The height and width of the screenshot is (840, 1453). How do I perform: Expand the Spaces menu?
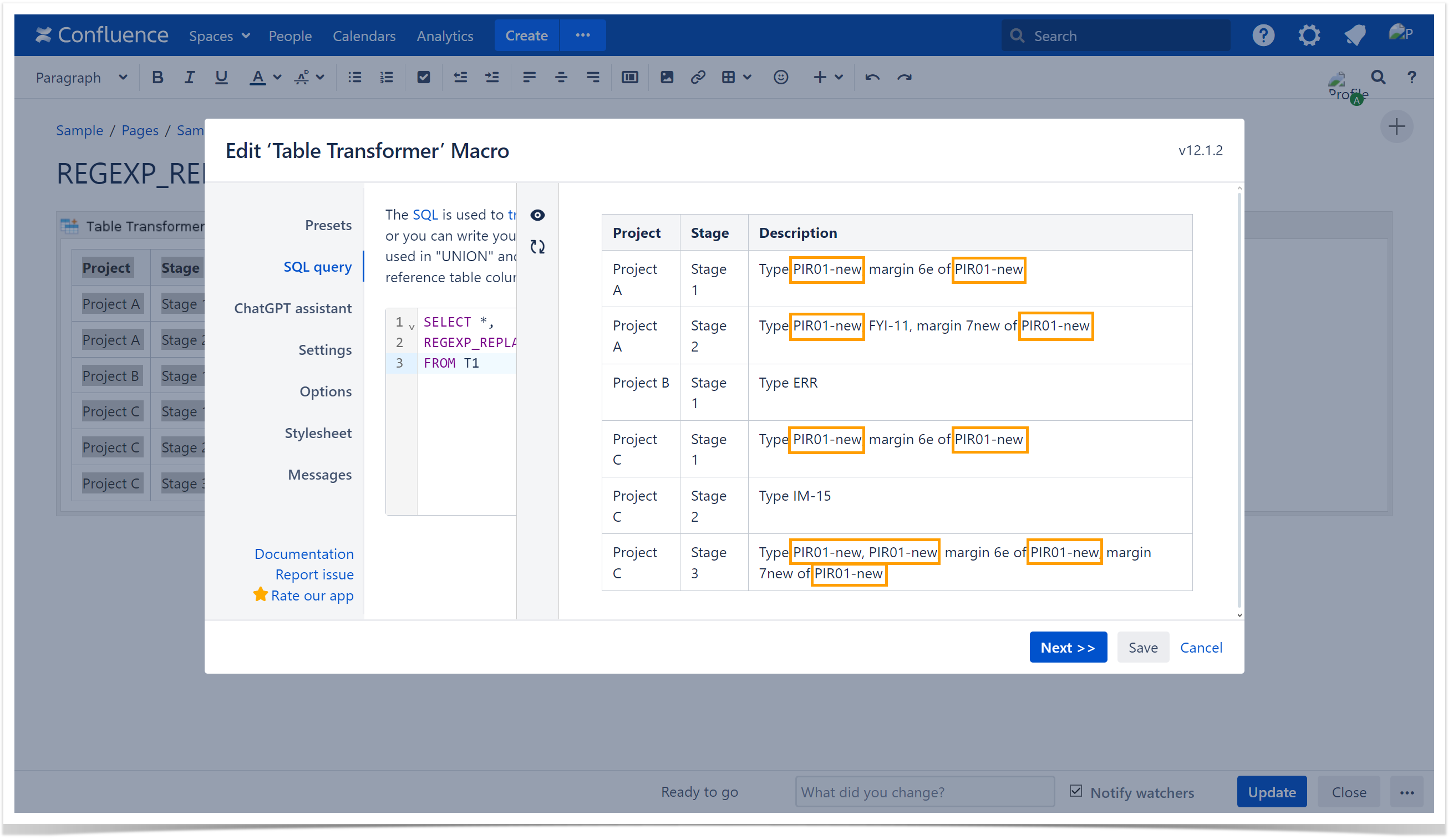pos(219,35)
